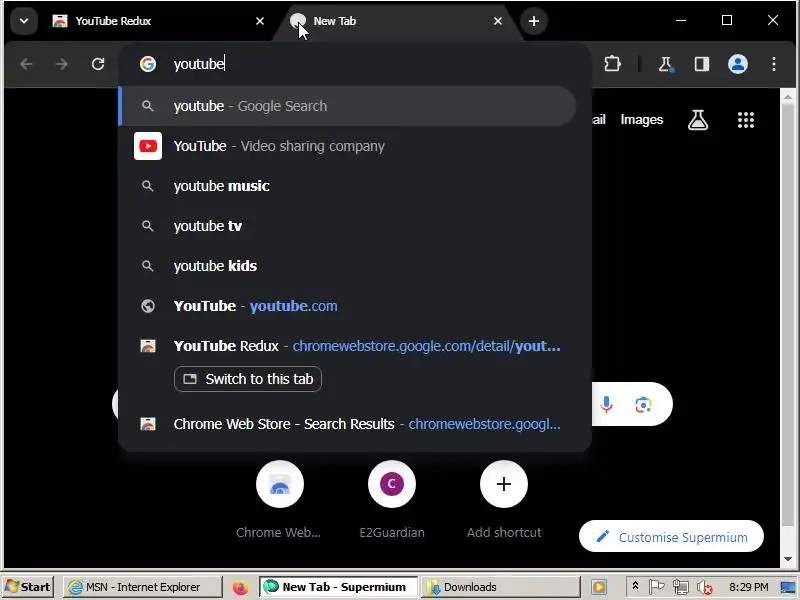Open the Chrome Labs flask in toolbar
Viewport: 800px width, 600px height.
pos(665,64)
